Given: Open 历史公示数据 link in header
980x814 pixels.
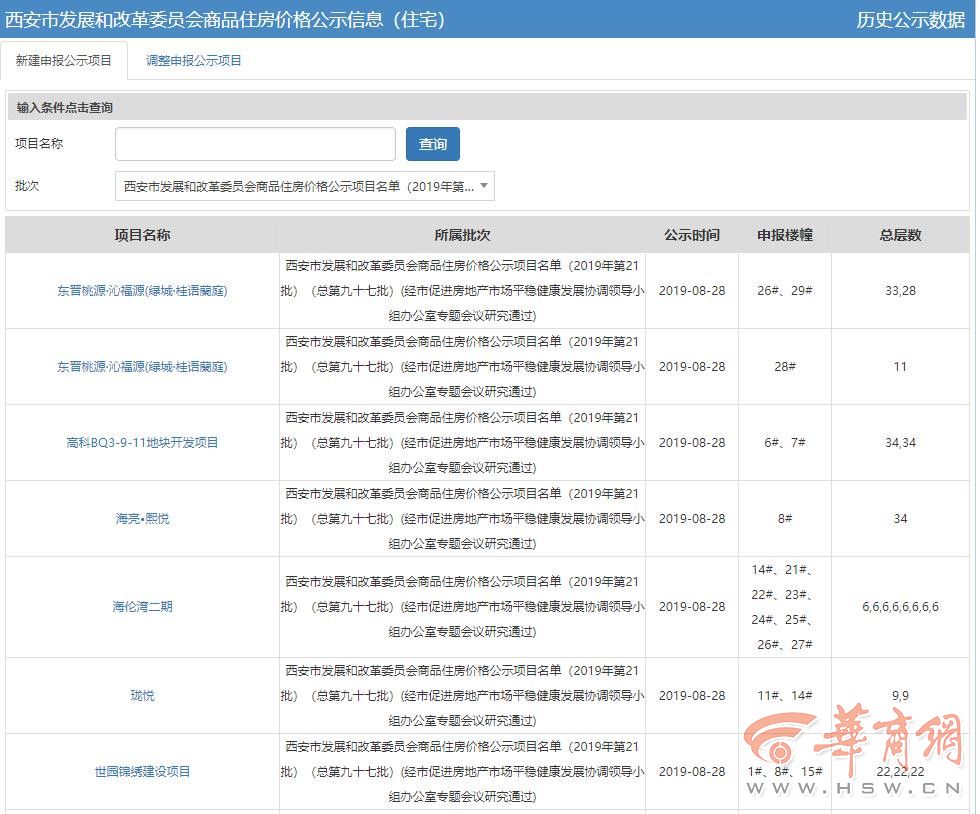Looking at the screenshot, I should pos(910,20).
